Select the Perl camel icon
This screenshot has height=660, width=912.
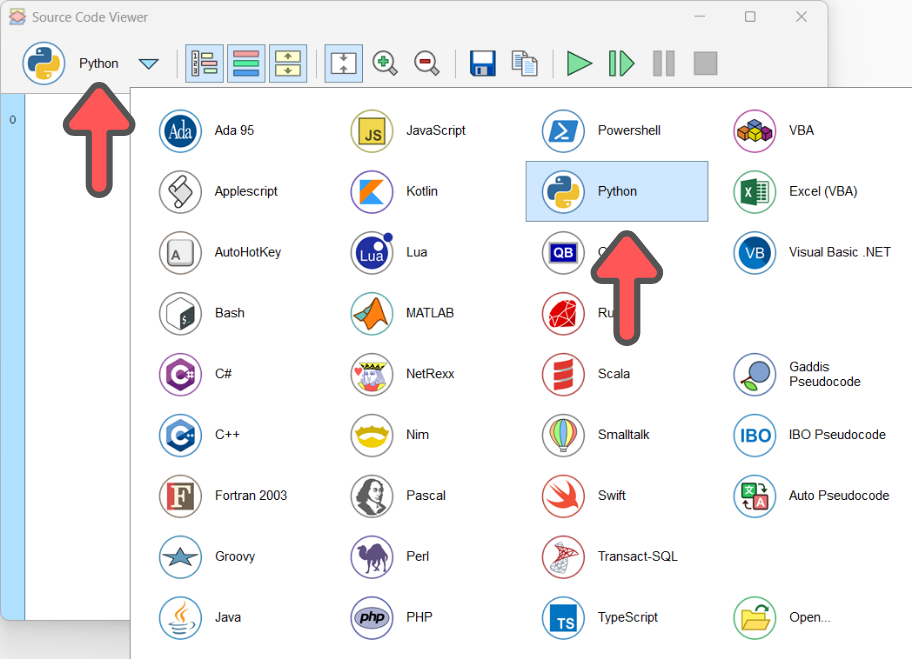point(372,557)
